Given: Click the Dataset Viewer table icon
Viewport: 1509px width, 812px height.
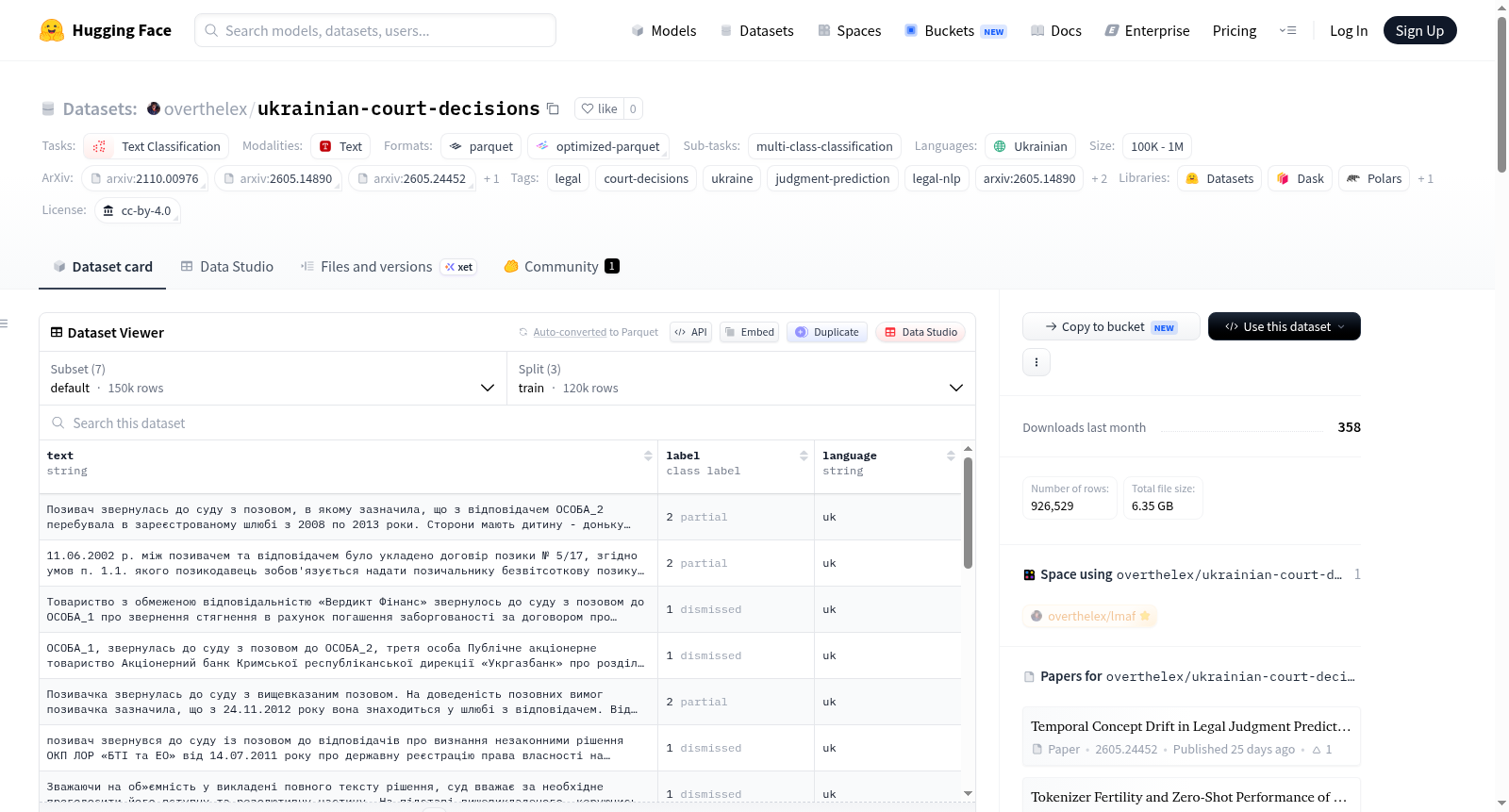Looking at the screenshot, I should (x=57, y=332).
